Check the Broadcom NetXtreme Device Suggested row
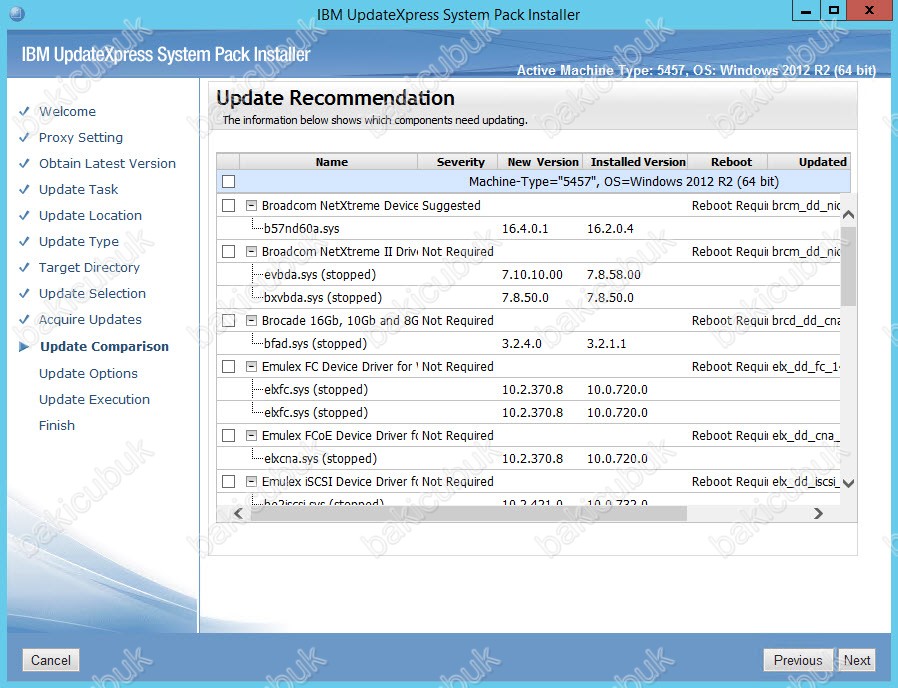Image resolution: width=898 pixels, height=688 pixels. (x=229, y=206)
